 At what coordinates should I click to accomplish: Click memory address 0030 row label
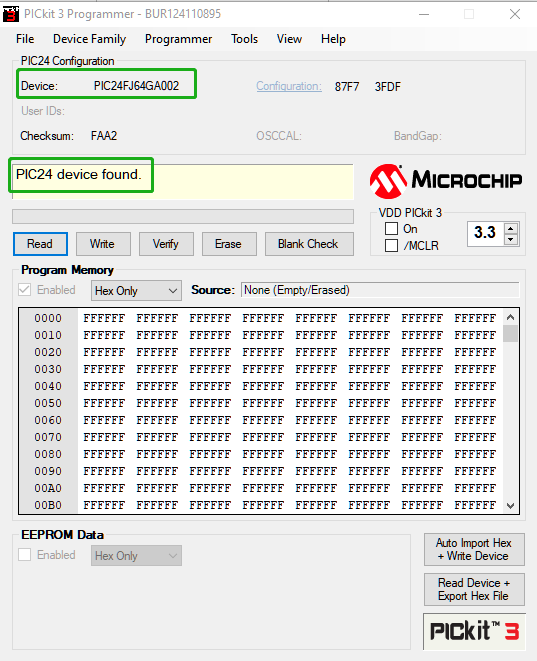click(x=48, y=369)
